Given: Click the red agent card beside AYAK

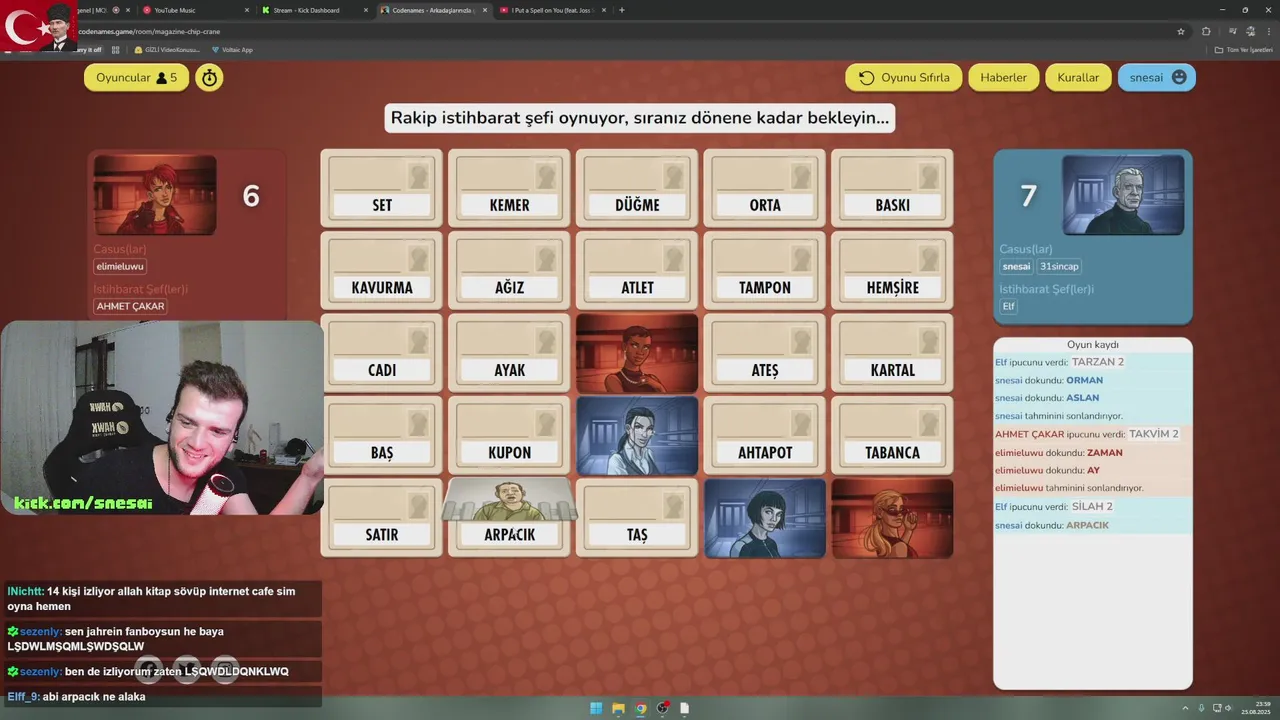Looking at the screenshot, I should (637, 353).
